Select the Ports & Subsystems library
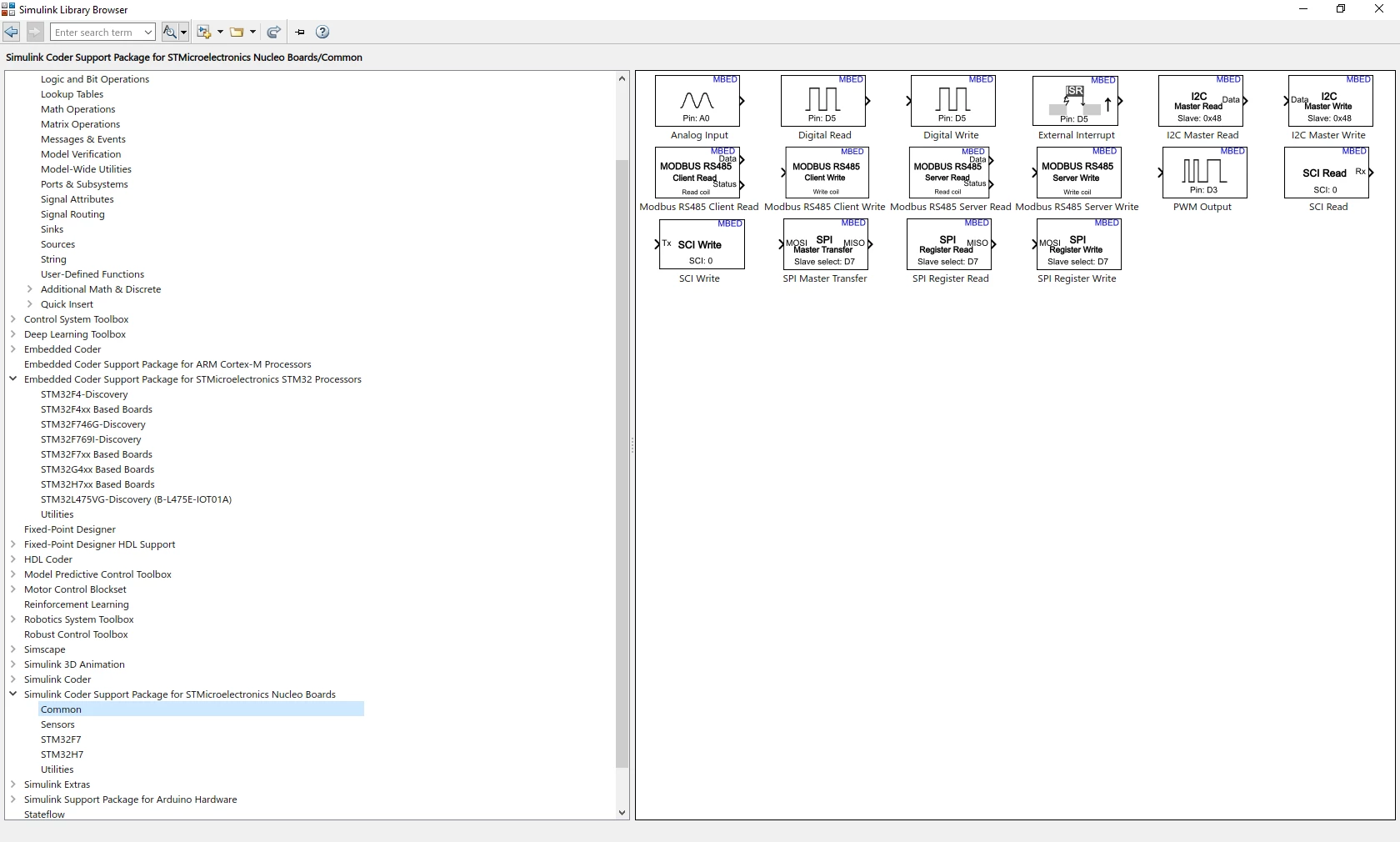Image resolution: width=1400 pixels, height=842 pixels. point(84,184)
